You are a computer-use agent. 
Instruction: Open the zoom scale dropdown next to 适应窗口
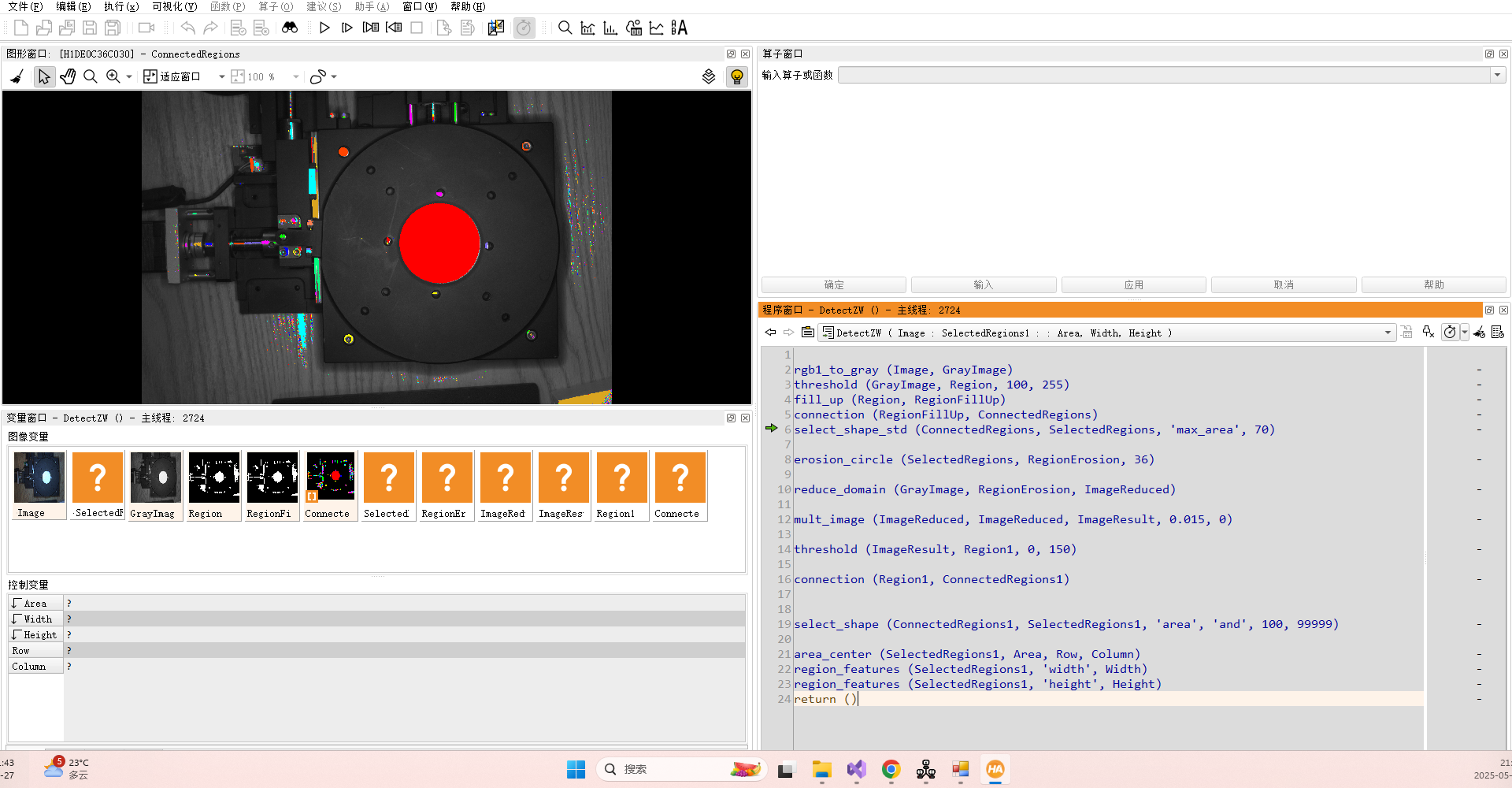pyautogui.click(x=222, y=76)
